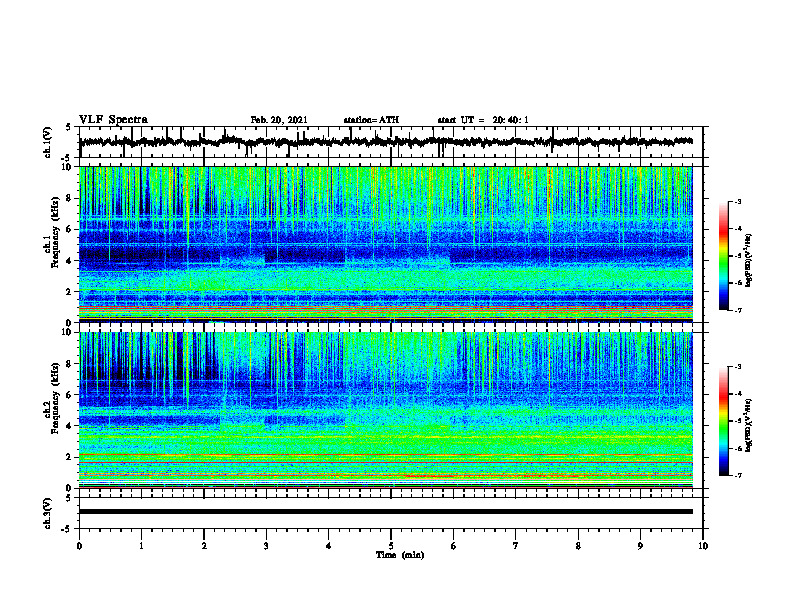
Task: Click the "3" minute time axis tick
Action: coord(266,546)
